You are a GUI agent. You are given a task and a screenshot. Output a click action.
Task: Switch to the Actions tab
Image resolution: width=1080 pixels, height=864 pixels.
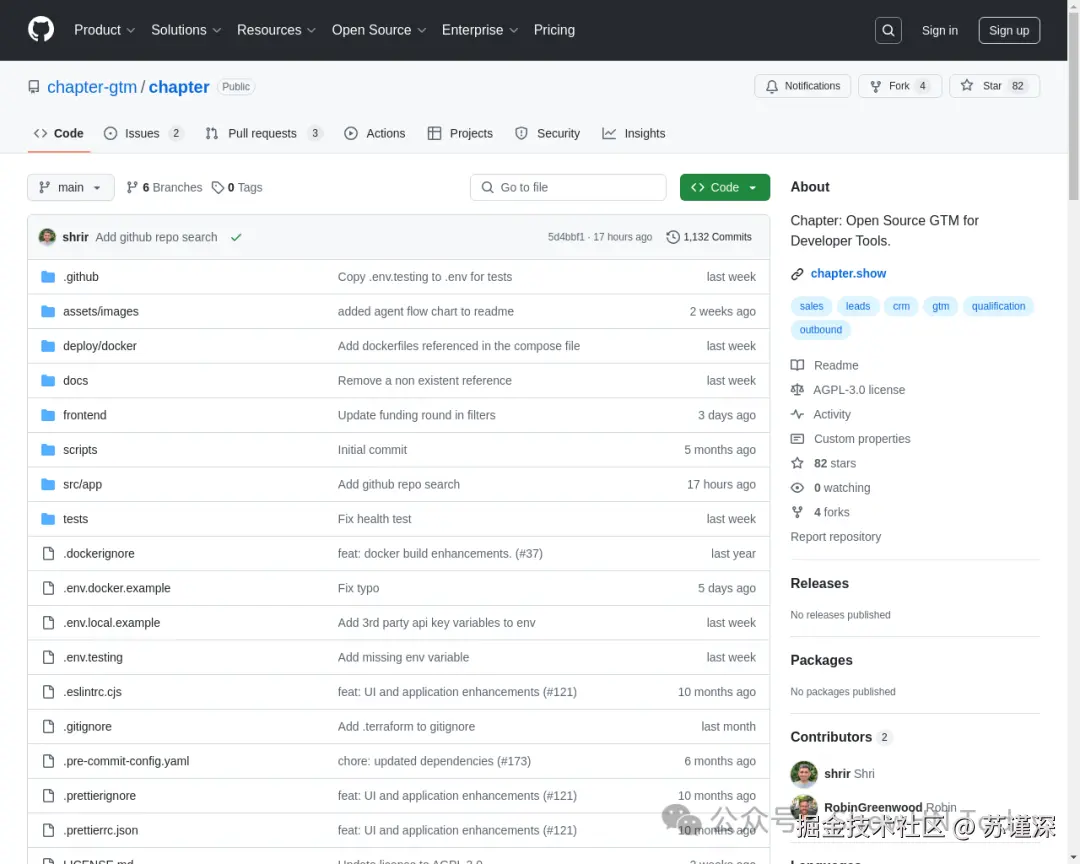pos(375,134)
